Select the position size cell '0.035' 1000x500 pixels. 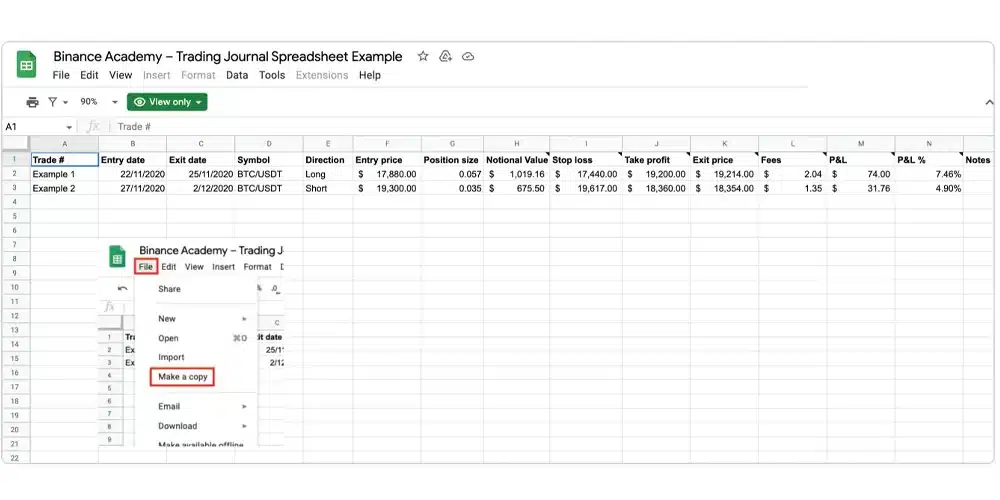(452, 189)
